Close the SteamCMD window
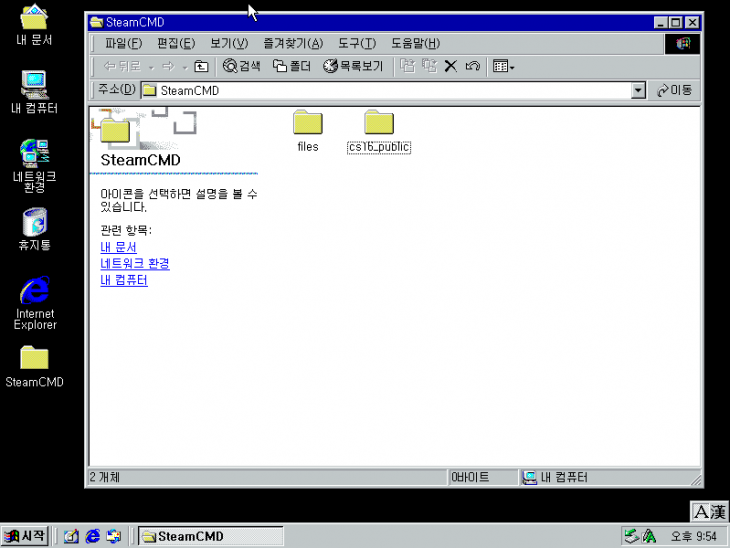Screen dimensions: 730x548 click(692, 22)
